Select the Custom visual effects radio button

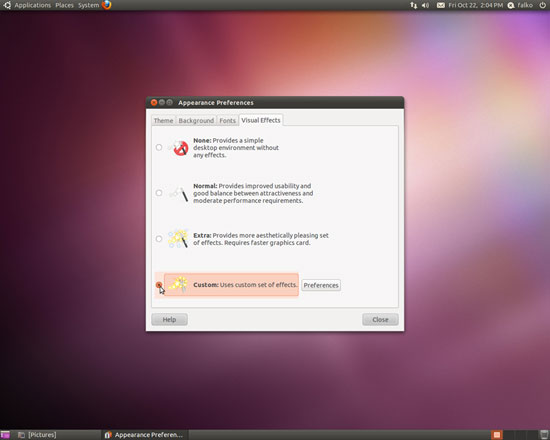pos(159,285)
